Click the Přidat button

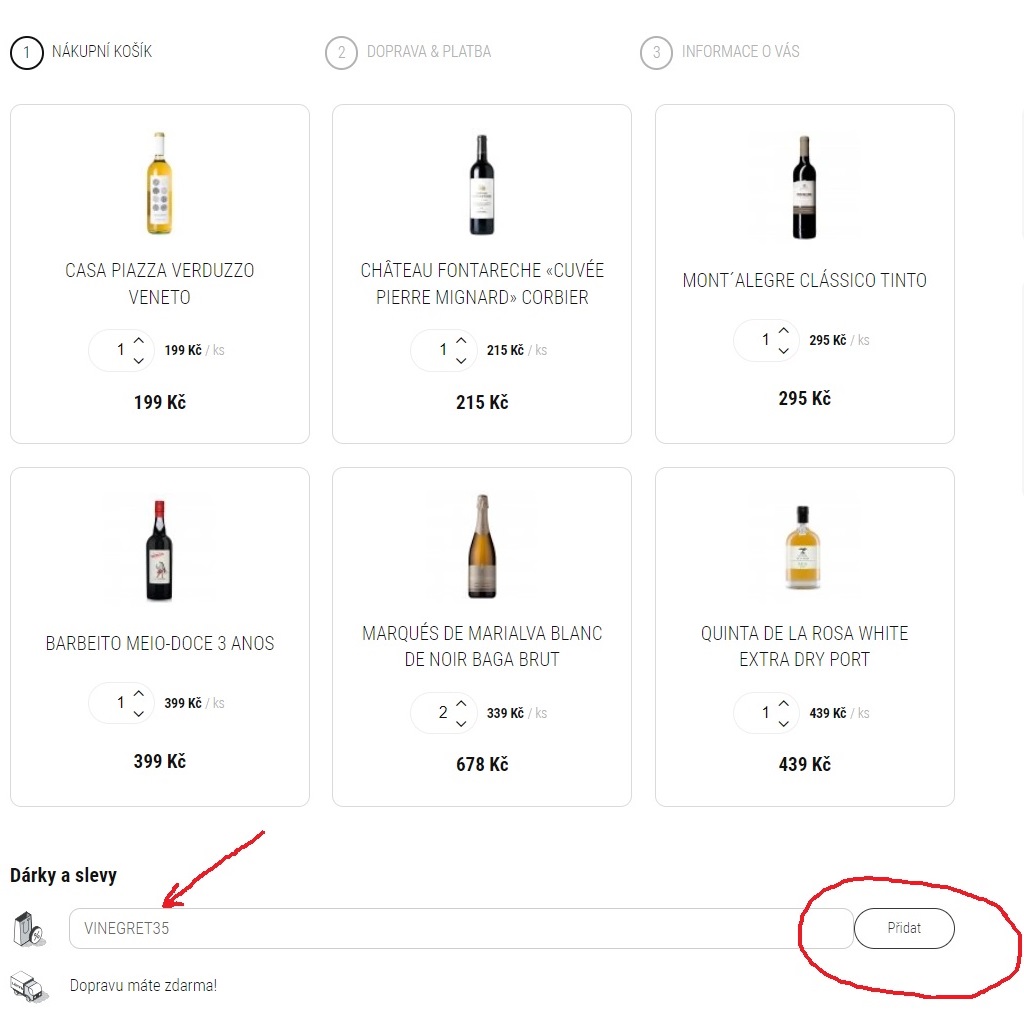coord(904,928)
